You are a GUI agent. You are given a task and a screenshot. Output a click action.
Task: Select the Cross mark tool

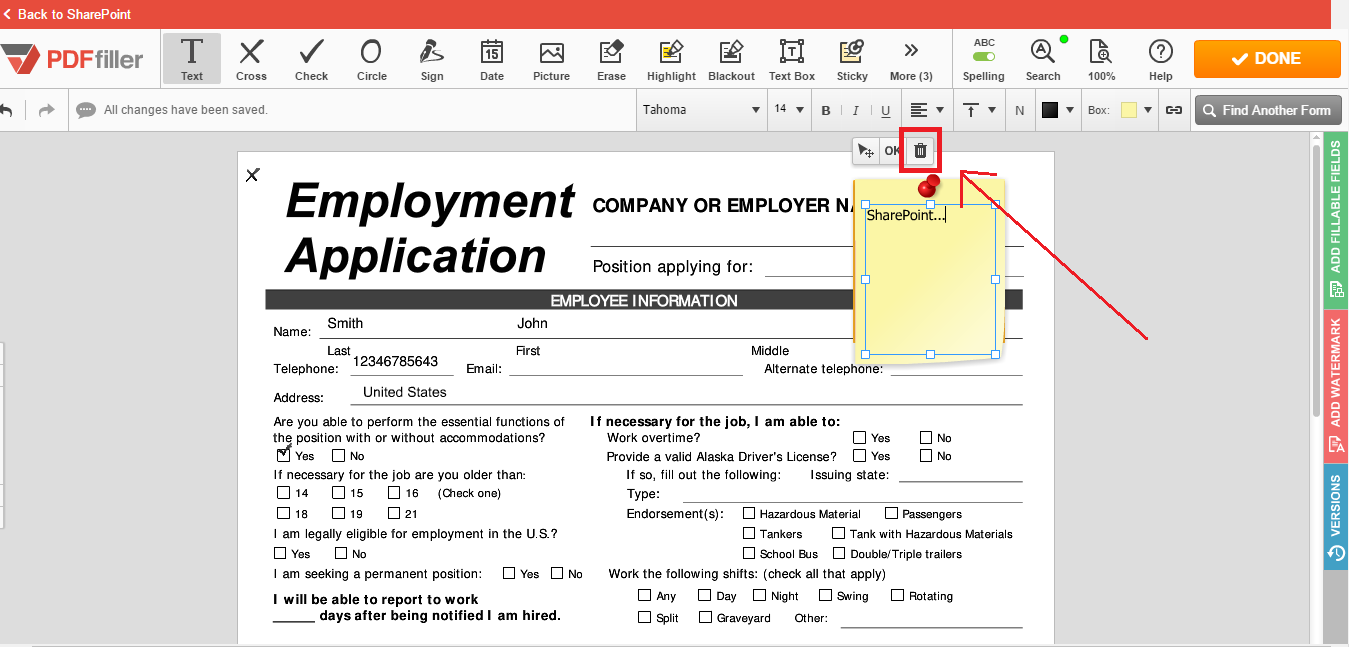251,59
